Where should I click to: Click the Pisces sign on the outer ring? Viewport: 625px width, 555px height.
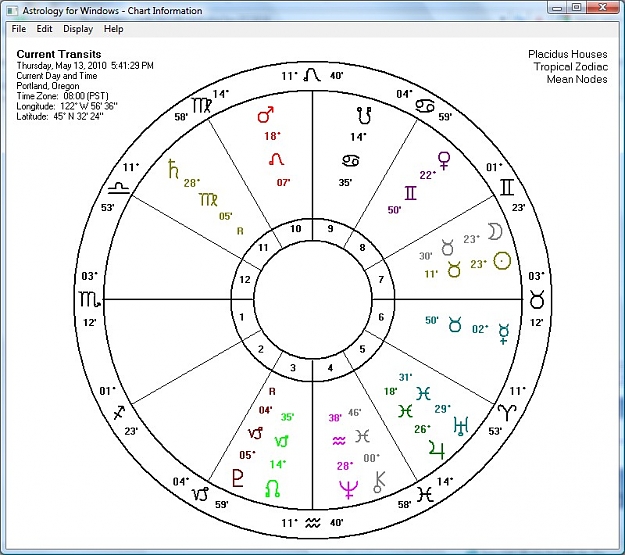pos(425,495)
